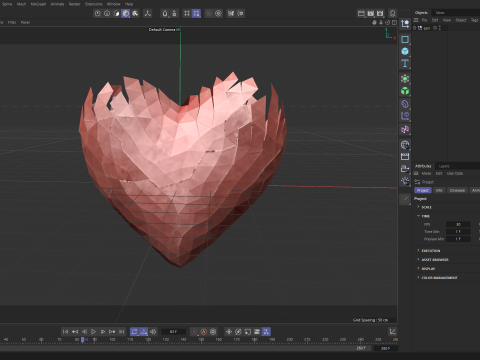Toggle the Enable Snap grid icon
Viewport: 480px width, 360px height.
pos(187,13)
